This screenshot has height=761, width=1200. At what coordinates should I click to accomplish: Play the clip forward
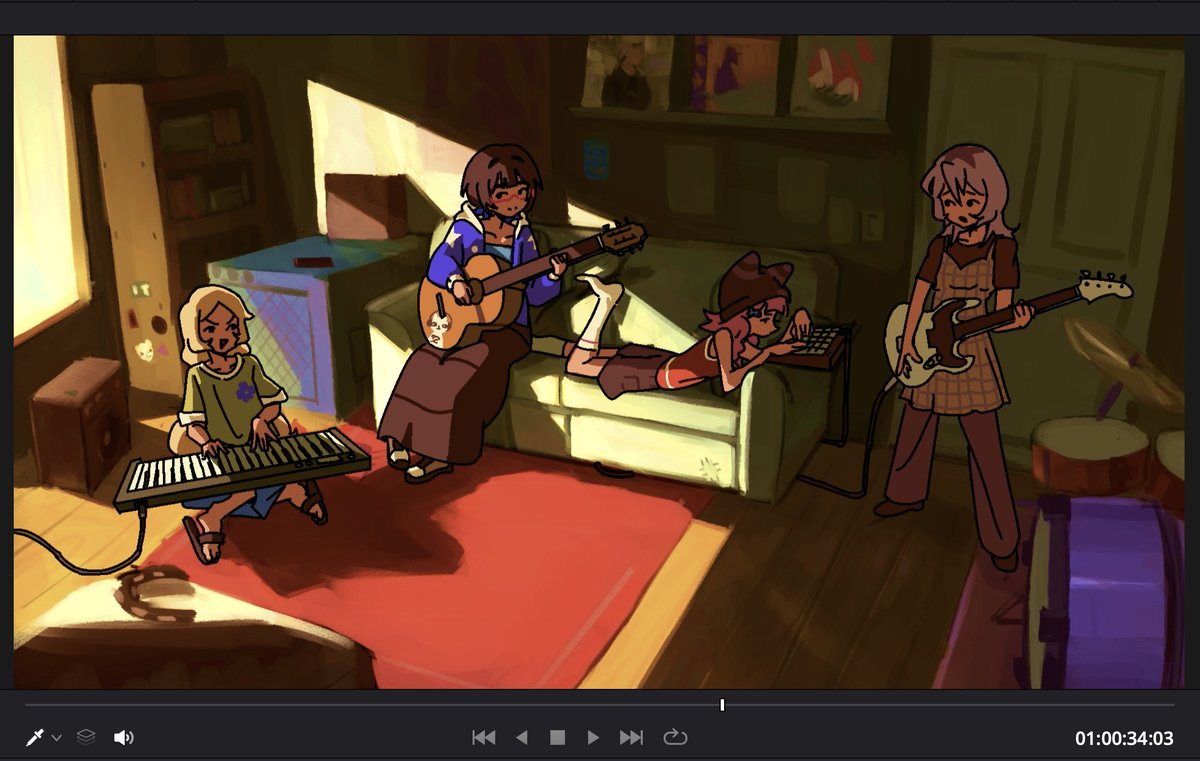(x=593, y=738)
